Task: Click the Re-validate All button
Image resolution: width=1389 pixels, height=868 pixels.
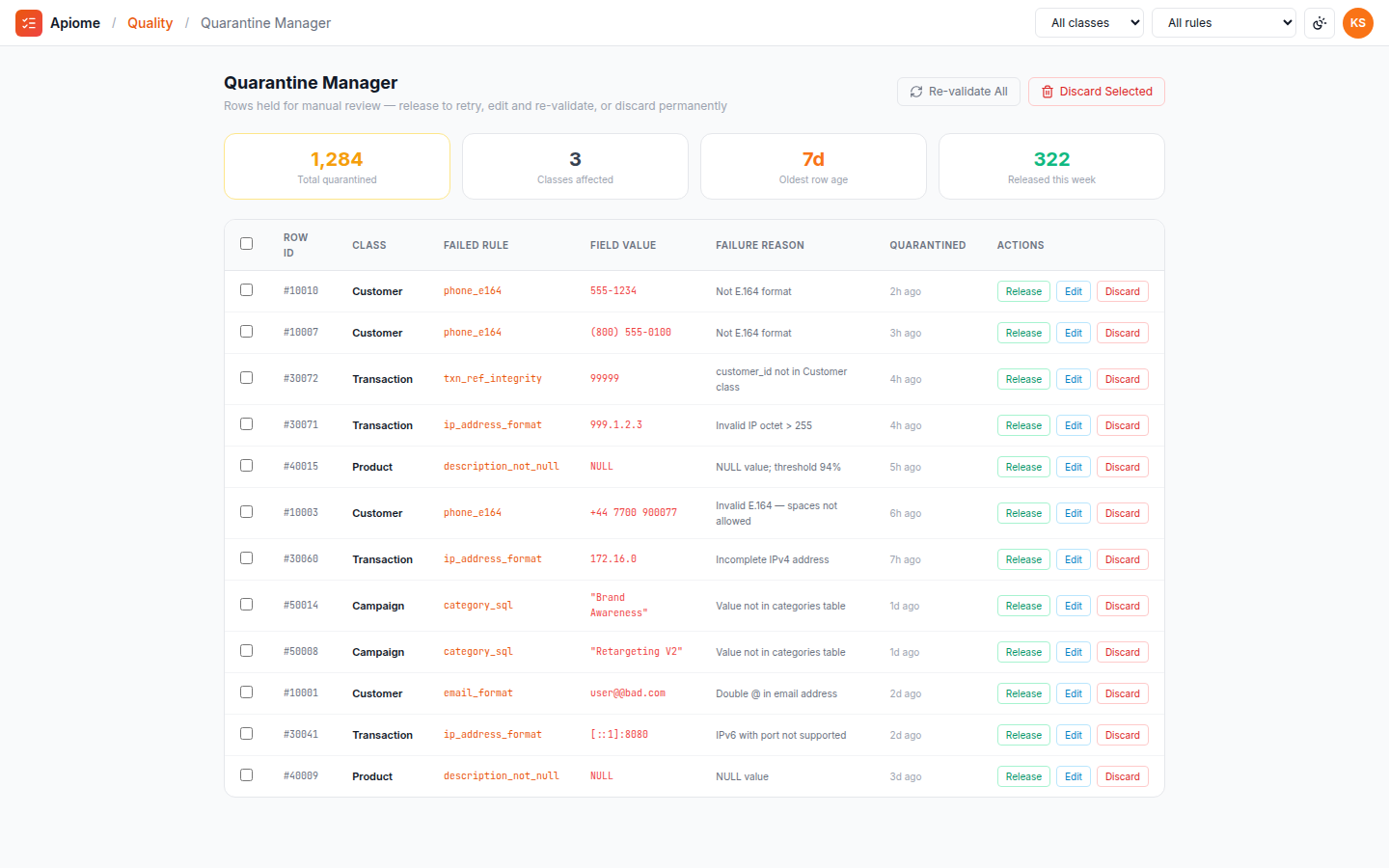Action: pos(959,92)
